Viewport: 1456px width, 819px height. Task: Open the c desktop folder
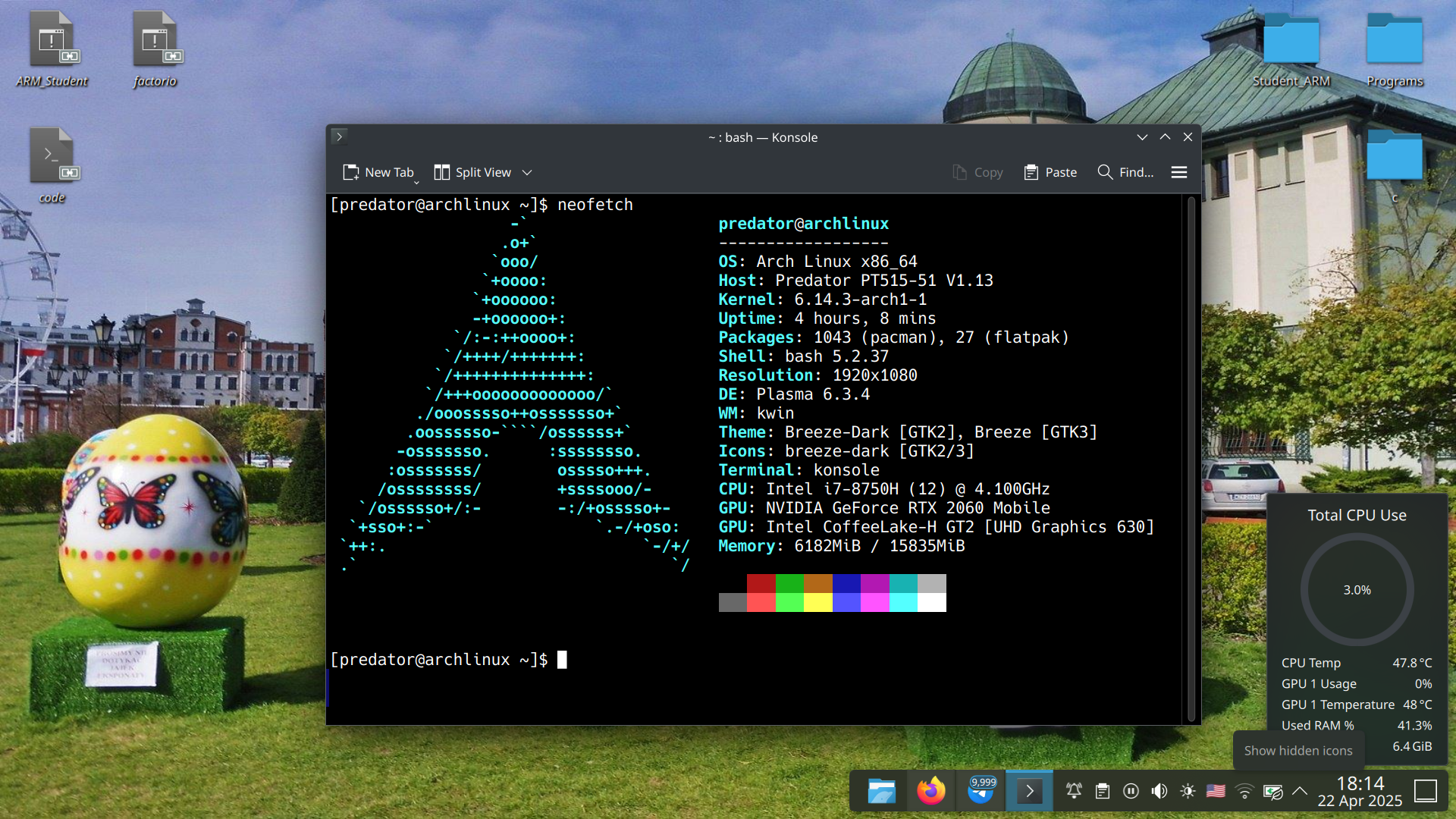tap(1395, 165)
